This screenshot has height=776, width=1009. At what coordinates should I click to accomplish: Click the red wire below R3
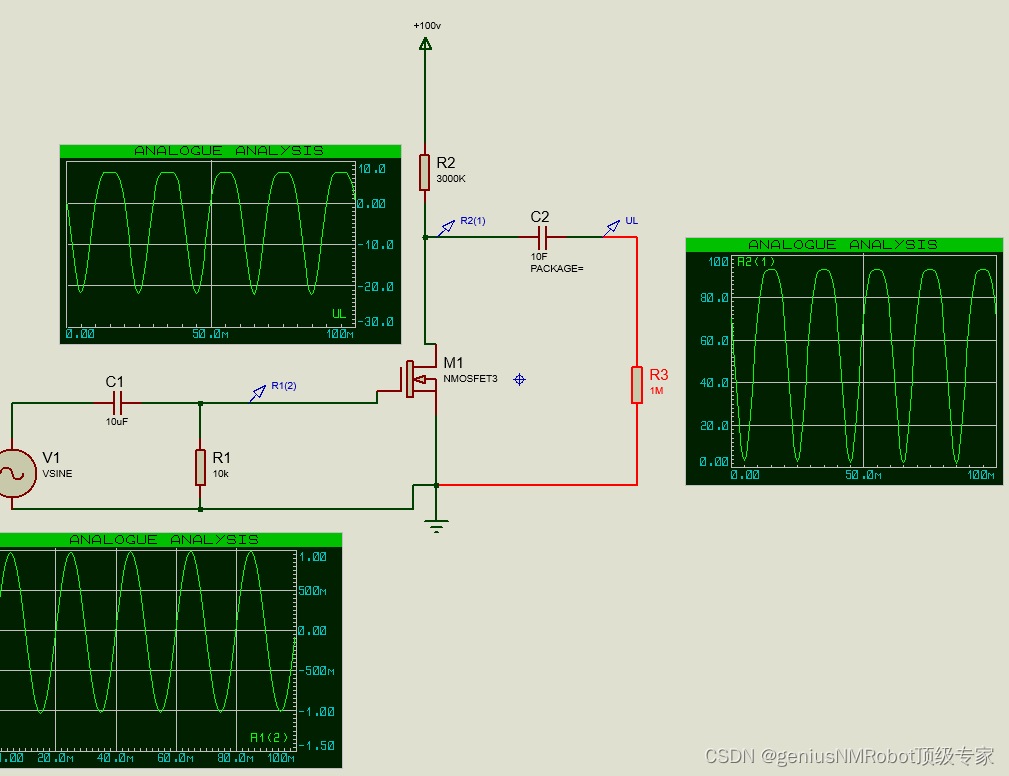click(637, 444)
